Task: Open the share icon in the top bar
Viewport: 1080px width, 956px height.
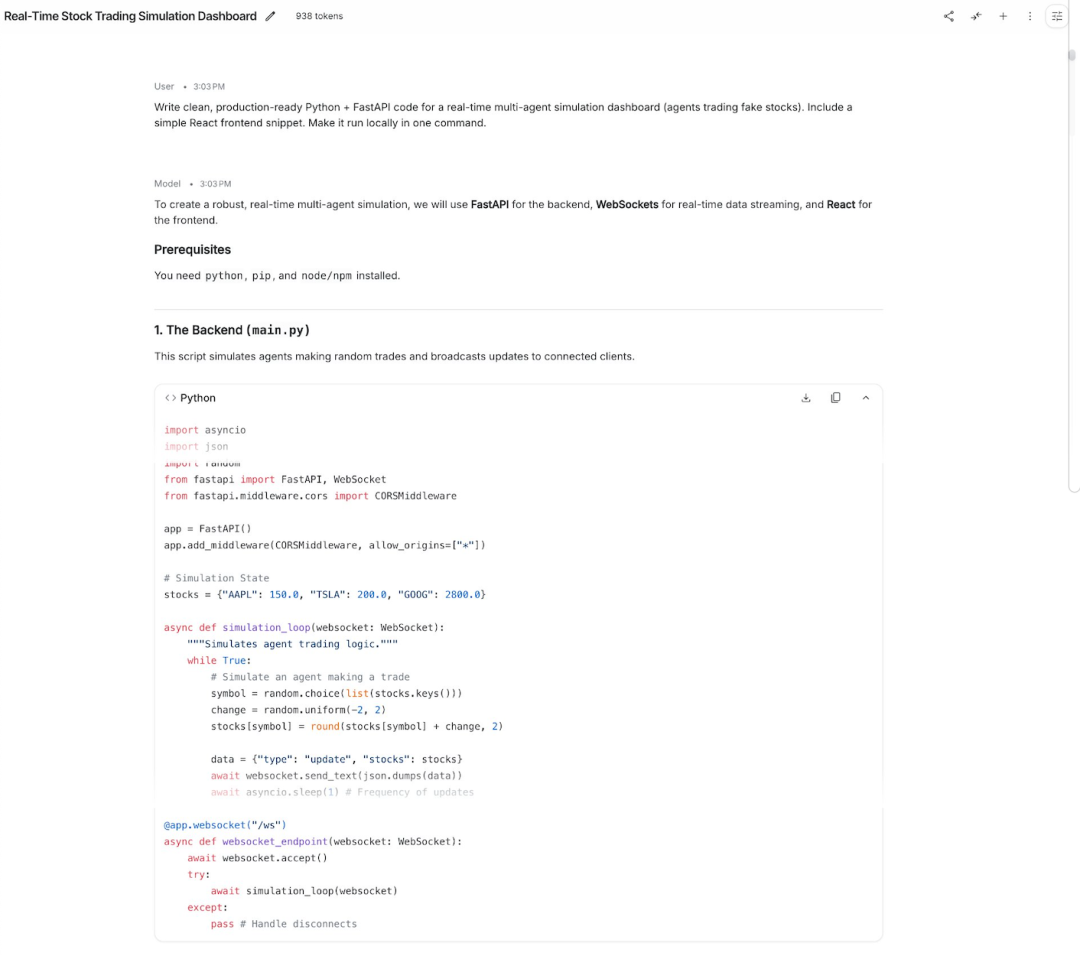Action: pyautogui.click(x=949, y=16)
